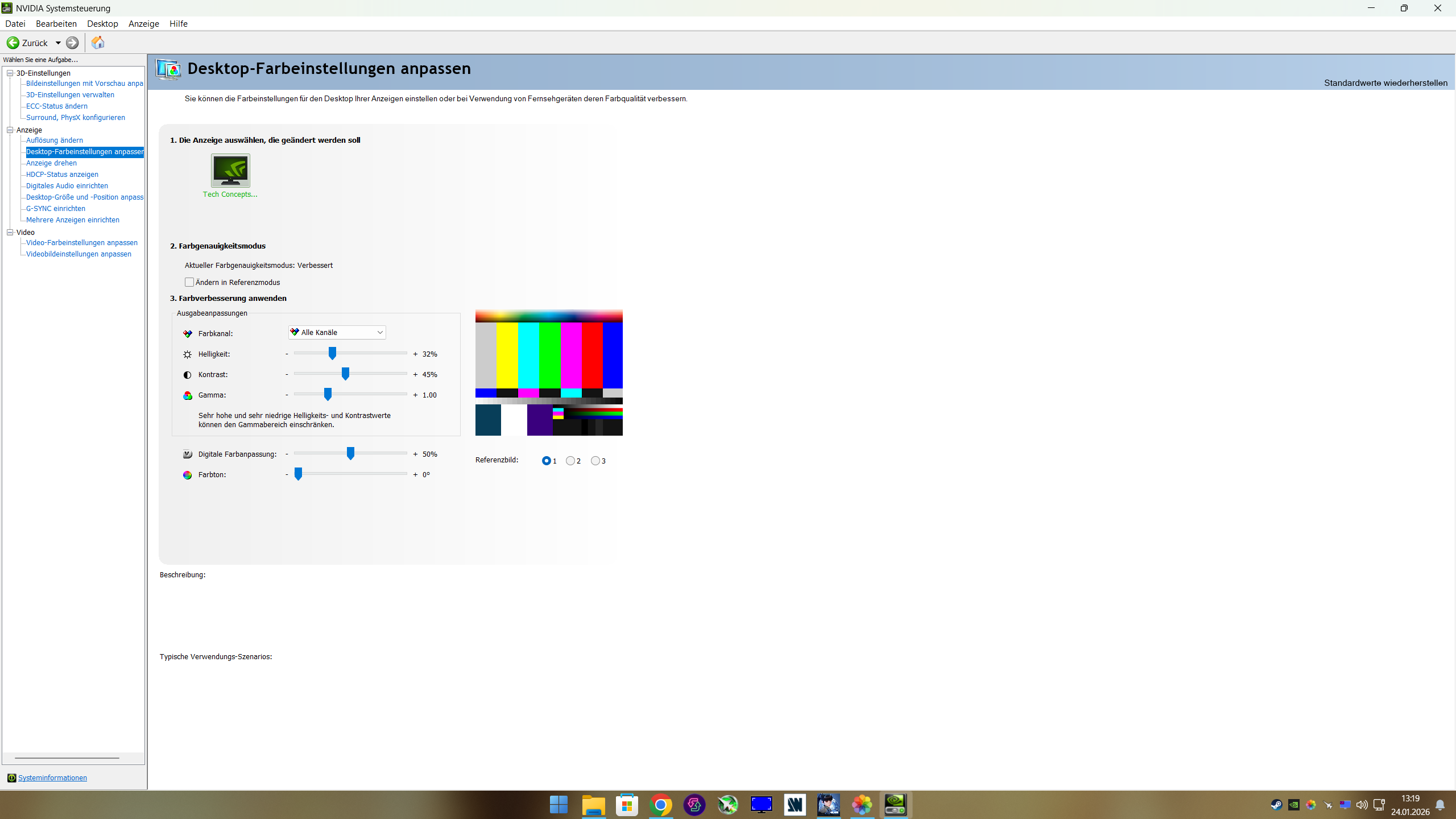Click the NVIDIA tray icon

(1294, 805)
